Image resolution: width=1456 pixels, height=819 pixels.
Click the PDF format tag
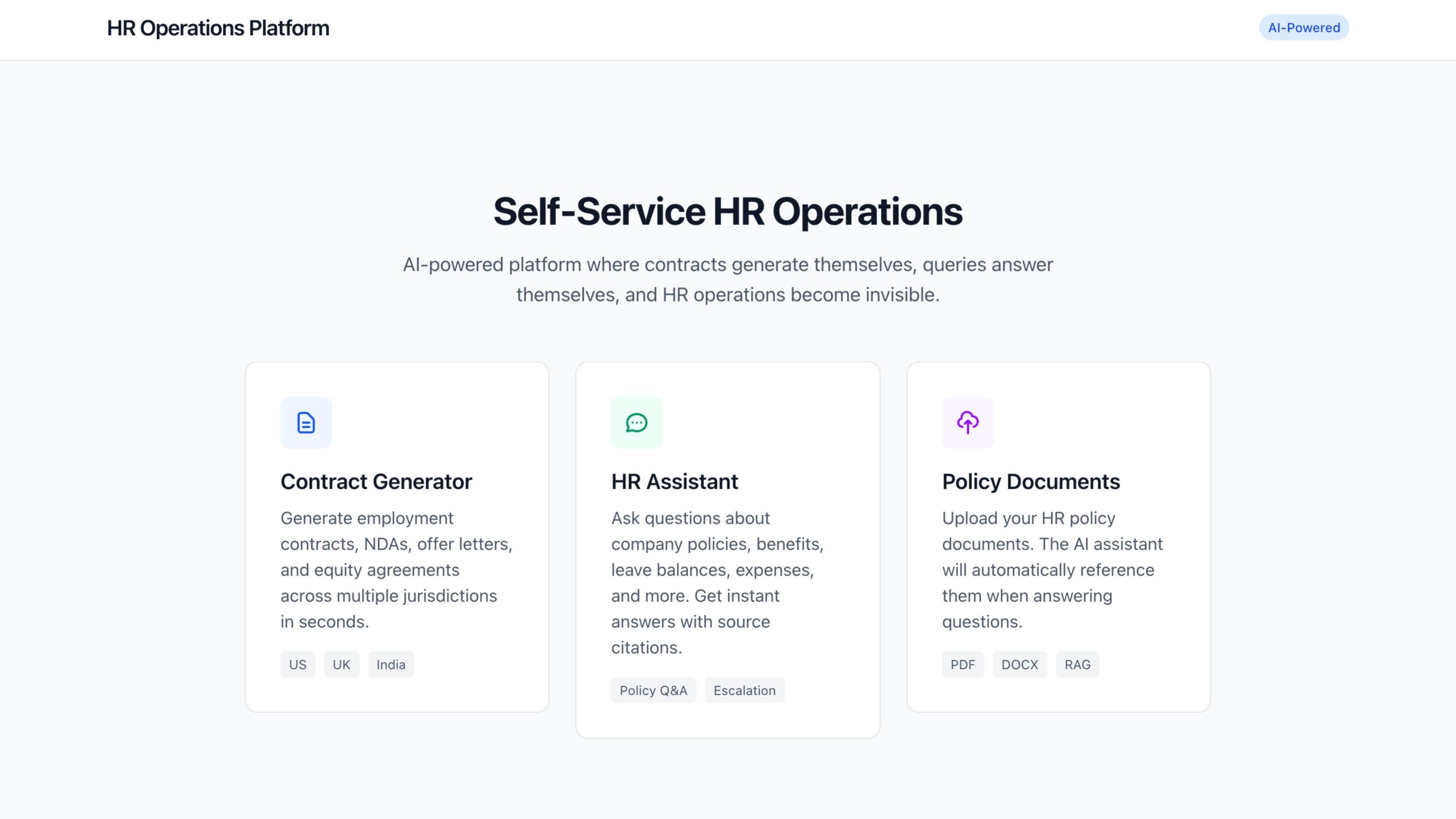(962, 664)
